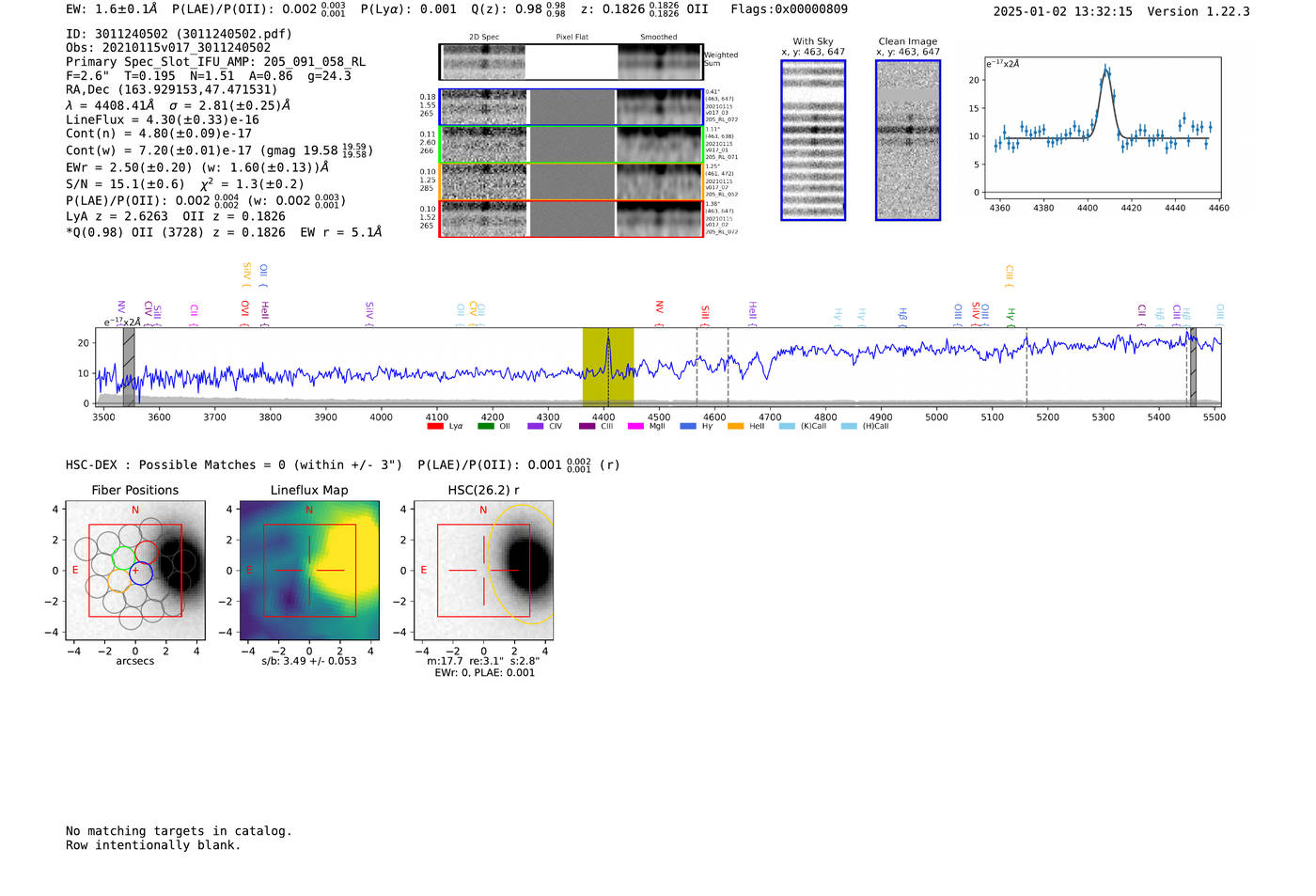Click the (H)CaII legend swatch
Screen dimensions: 1316x896
pos(849,426)
